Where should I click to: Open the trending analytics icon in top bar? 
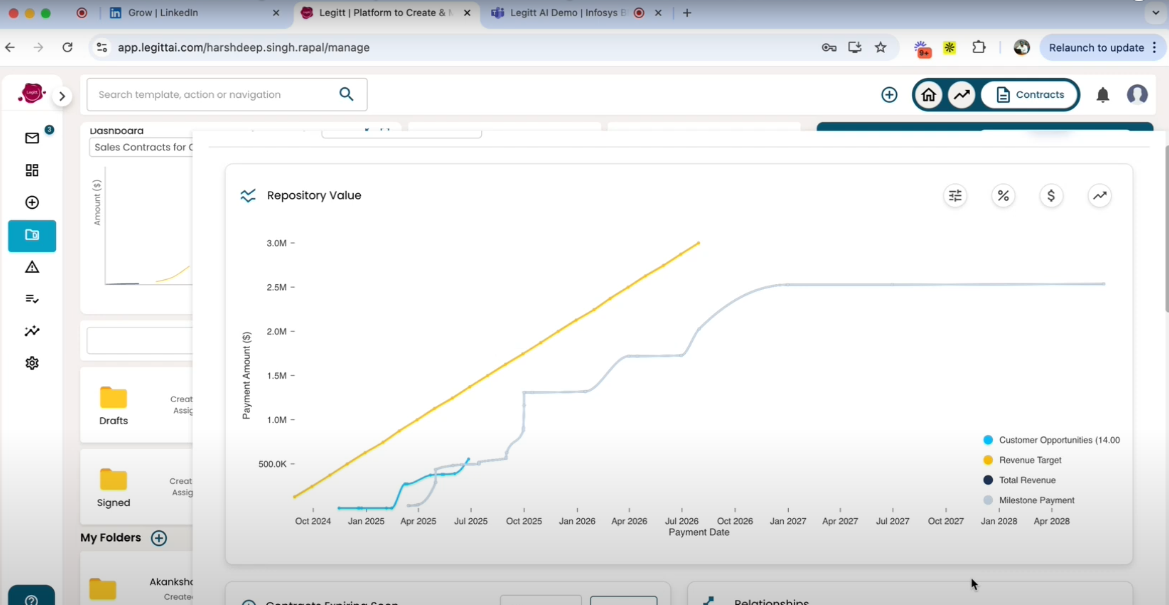[962, 95]
